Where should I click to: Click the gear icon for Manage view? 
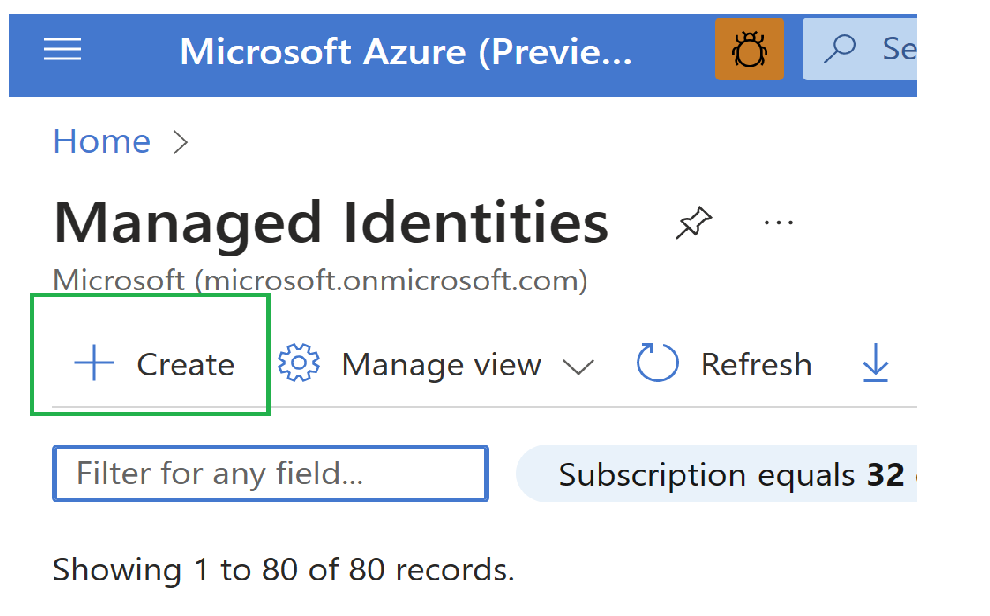[298, 364]
